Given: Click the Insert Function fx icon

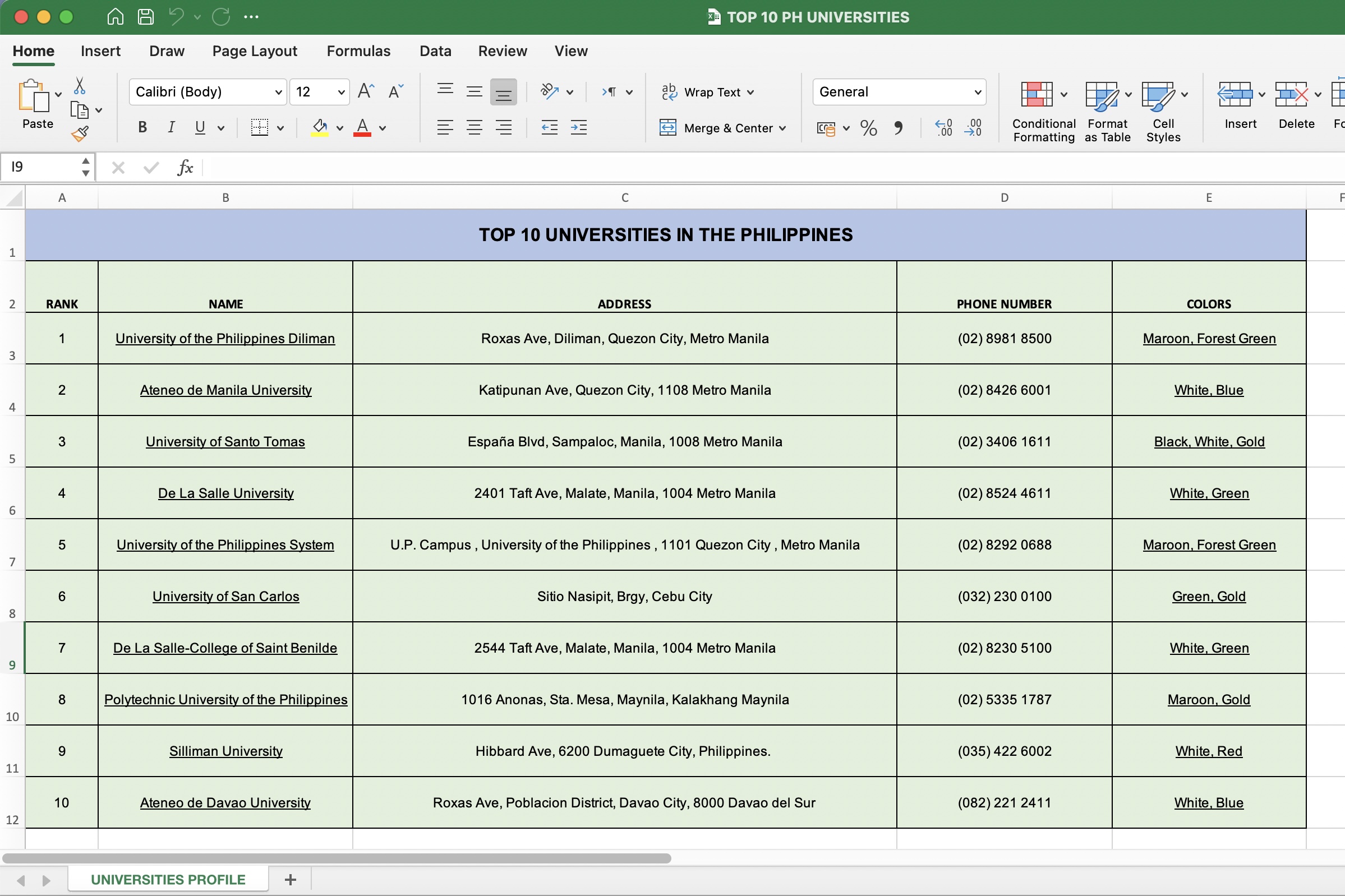Looking at the screenshot, I should [x=185, y=168].
